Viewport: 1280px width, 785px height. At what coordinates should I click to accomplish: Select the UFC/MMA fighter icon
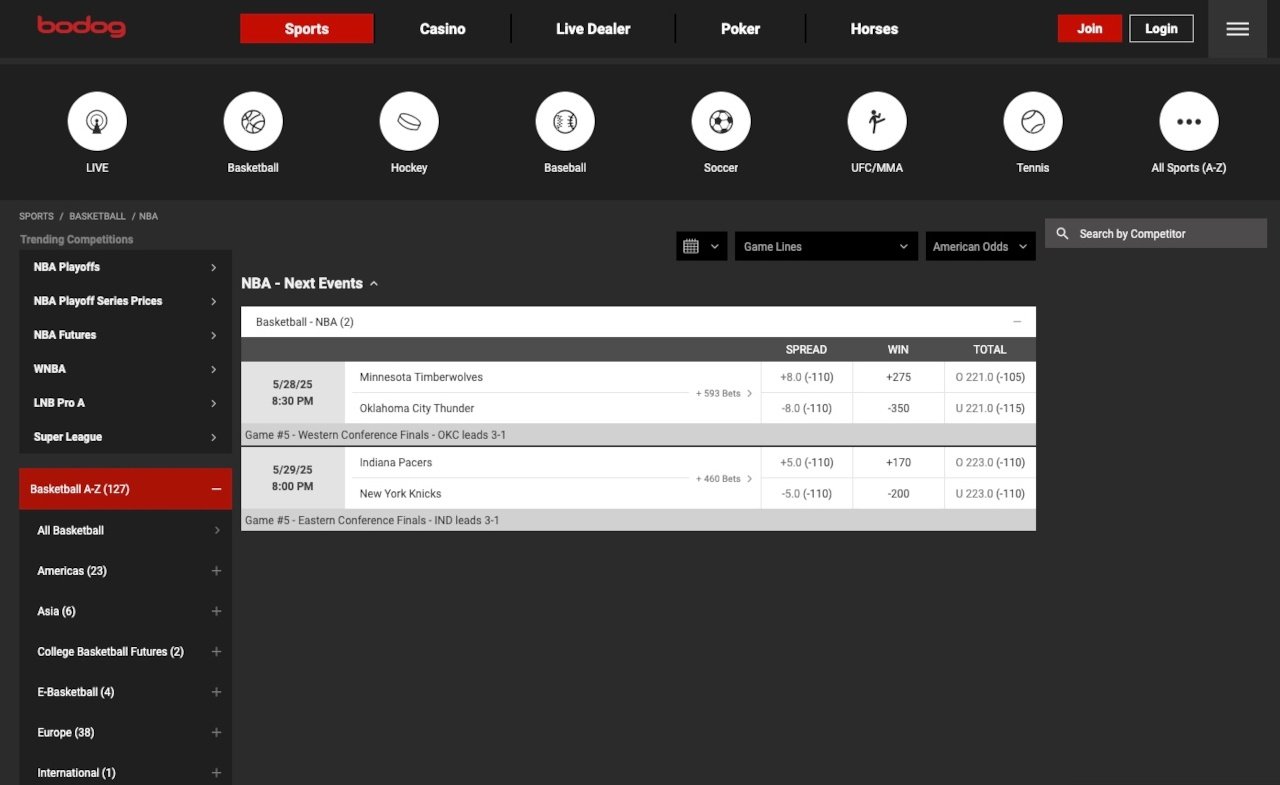coord(877,121)
